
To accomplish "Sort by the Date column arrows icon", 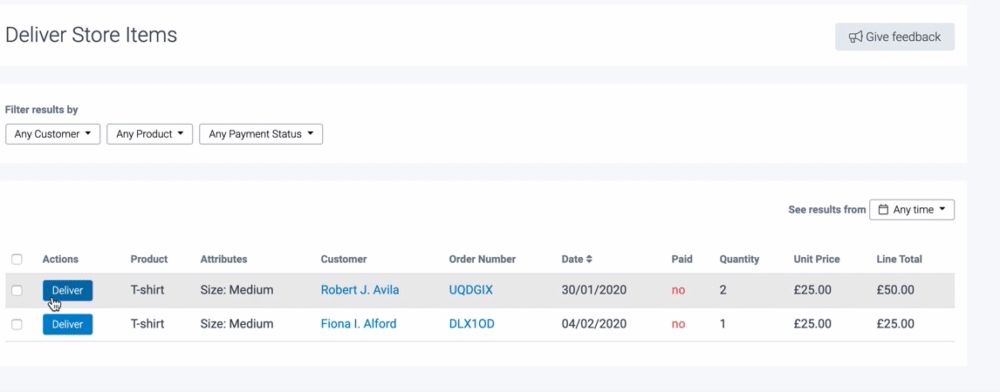I will (x=589, y=259).
